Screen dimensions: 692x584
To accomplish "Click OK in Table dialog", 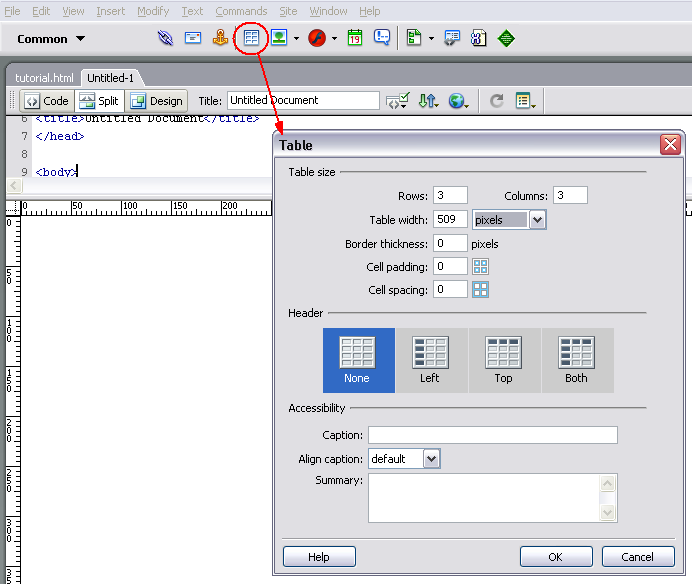I will 555,557.
